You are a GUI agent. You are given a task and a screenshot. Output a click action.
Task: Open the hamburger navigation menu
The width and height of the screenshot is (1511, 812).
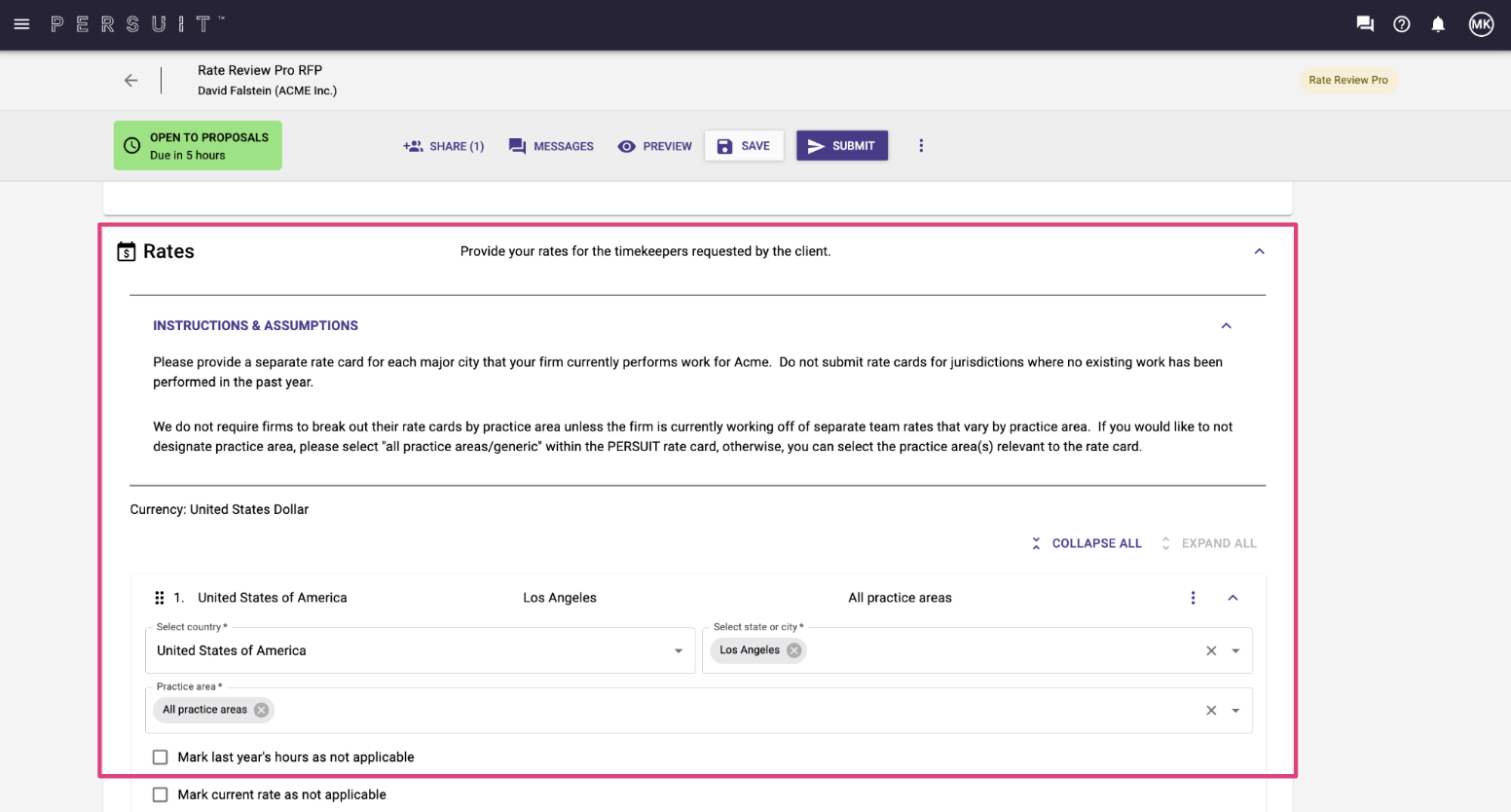pos(21,24)
